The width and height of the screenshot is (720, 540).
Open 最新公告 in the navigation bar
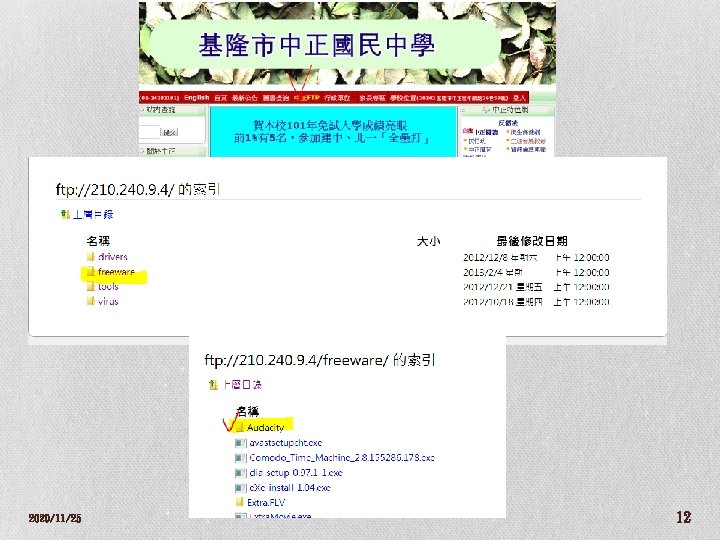point(245,98)
